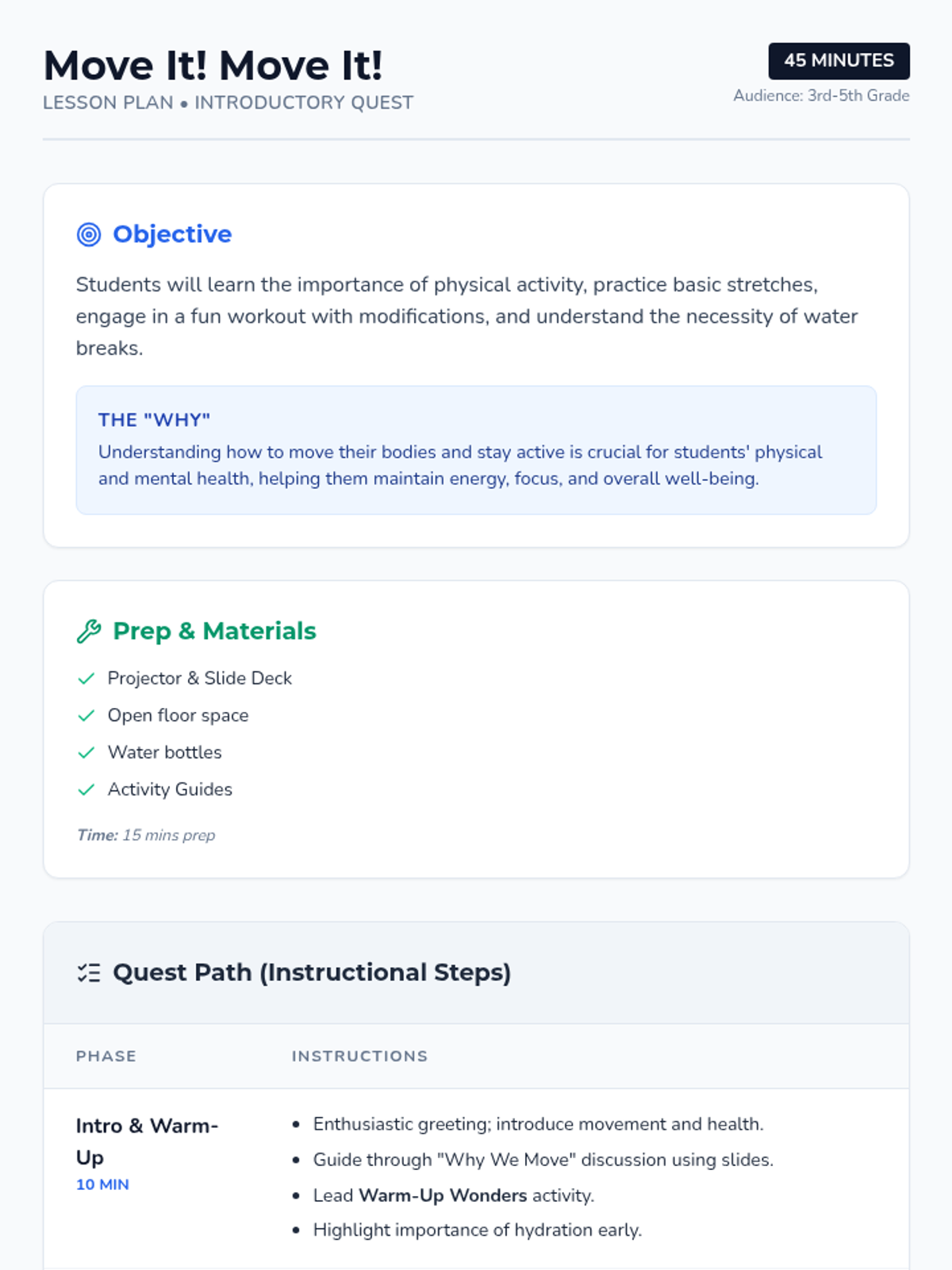952x1270 pixels.
Task: Click the Prep & Materials heading
Action: coord(214,631)
